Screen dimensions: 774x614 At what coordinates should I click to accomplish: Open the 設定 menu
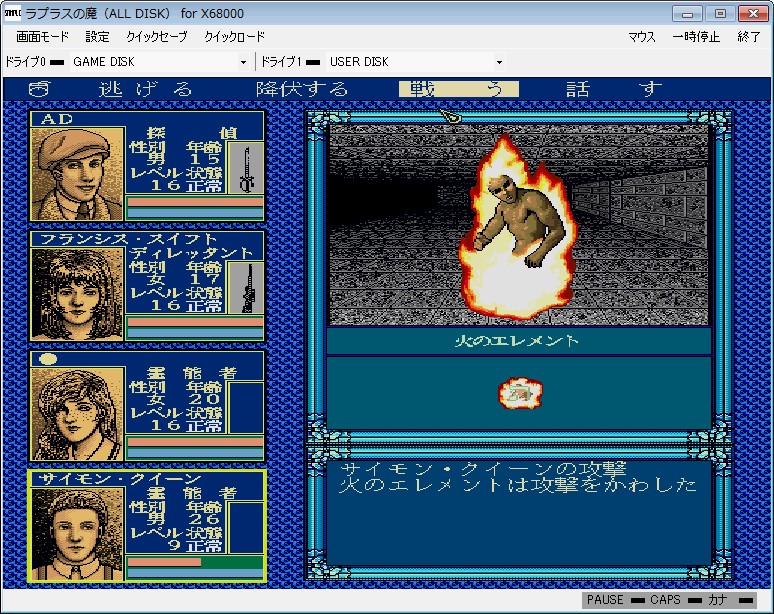[97, 37]
